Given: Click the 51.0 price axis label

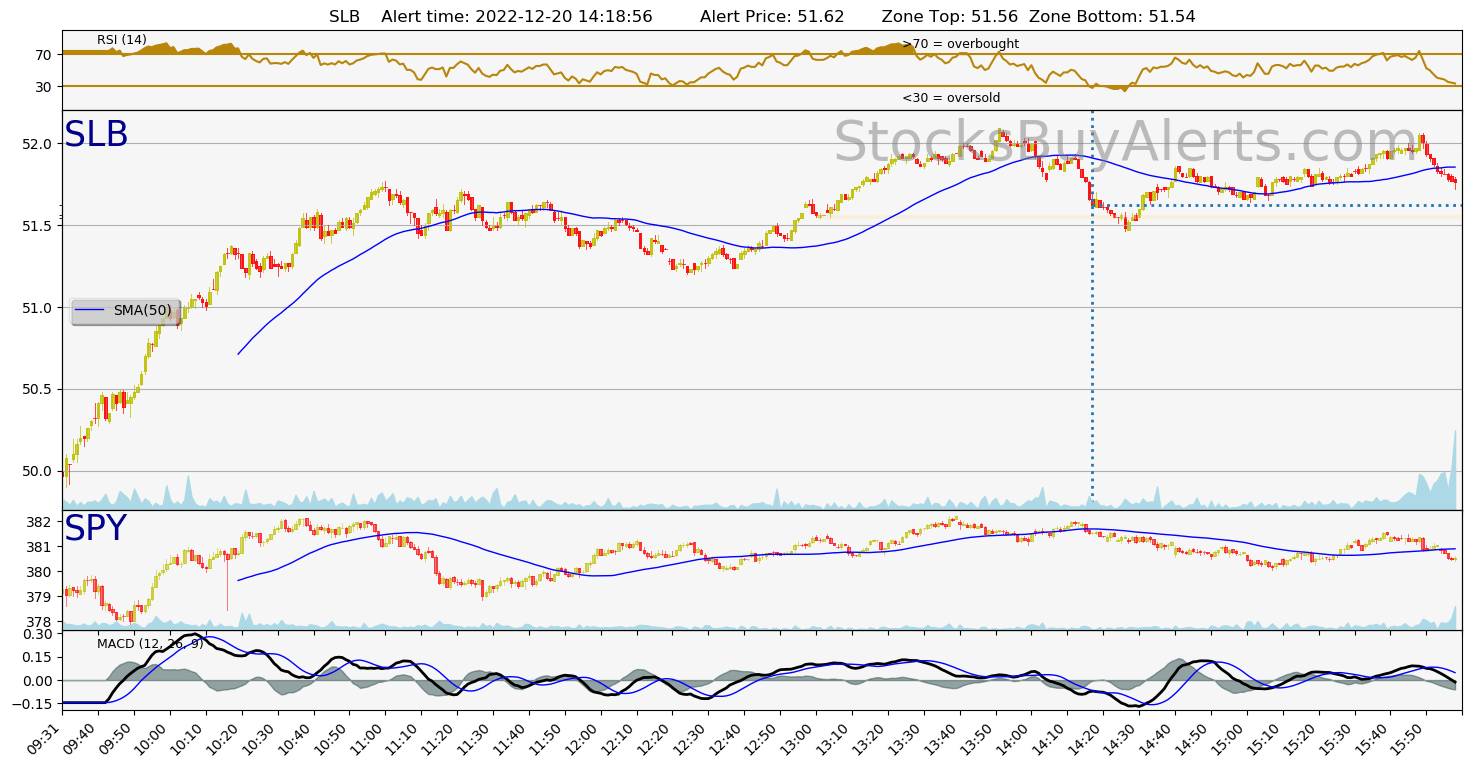Looking at the screenshot, I should click(x=38, y=308).
